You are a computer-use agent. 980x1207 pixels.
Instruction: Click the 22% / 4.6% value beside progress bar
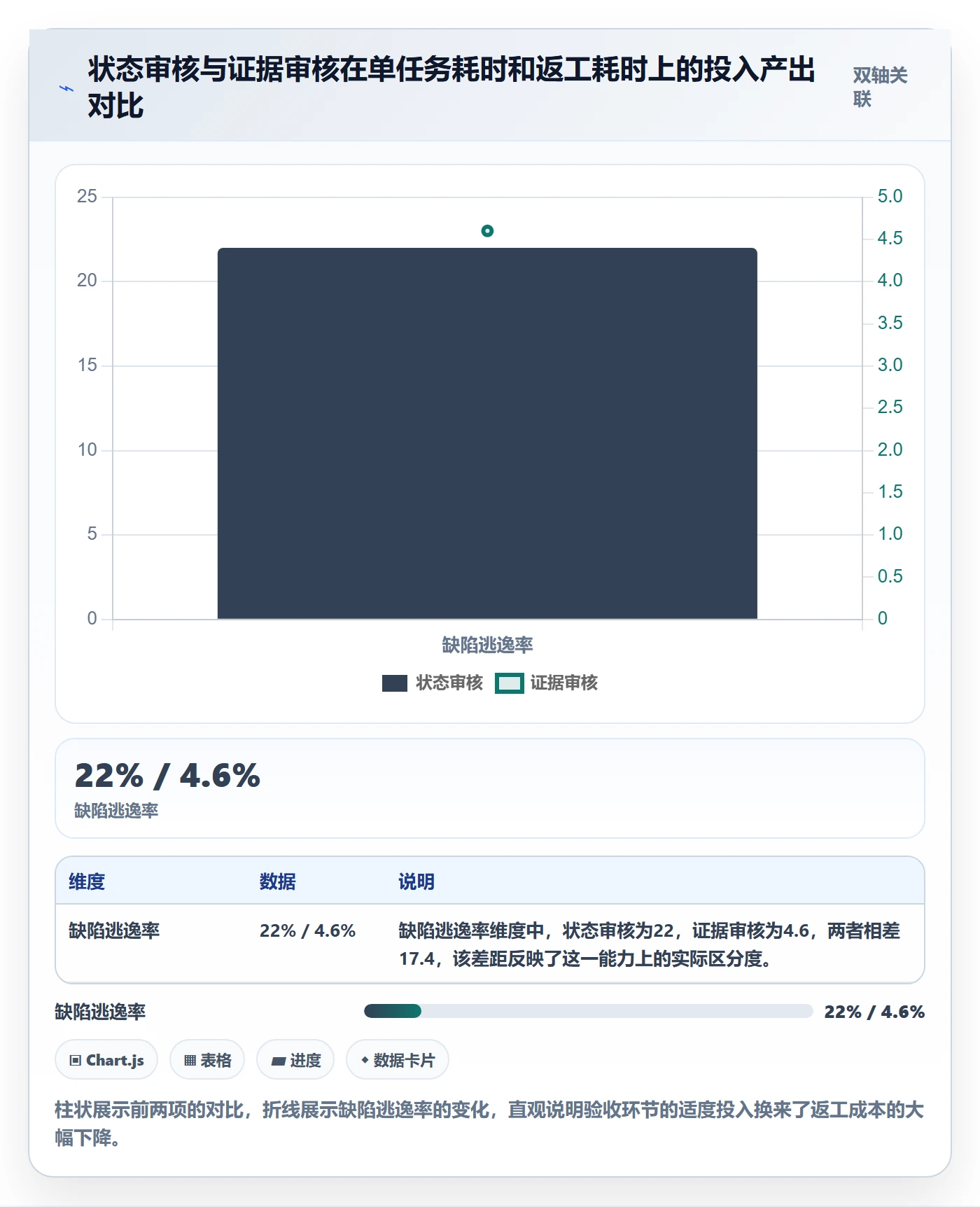click(x=874, y=1012)
